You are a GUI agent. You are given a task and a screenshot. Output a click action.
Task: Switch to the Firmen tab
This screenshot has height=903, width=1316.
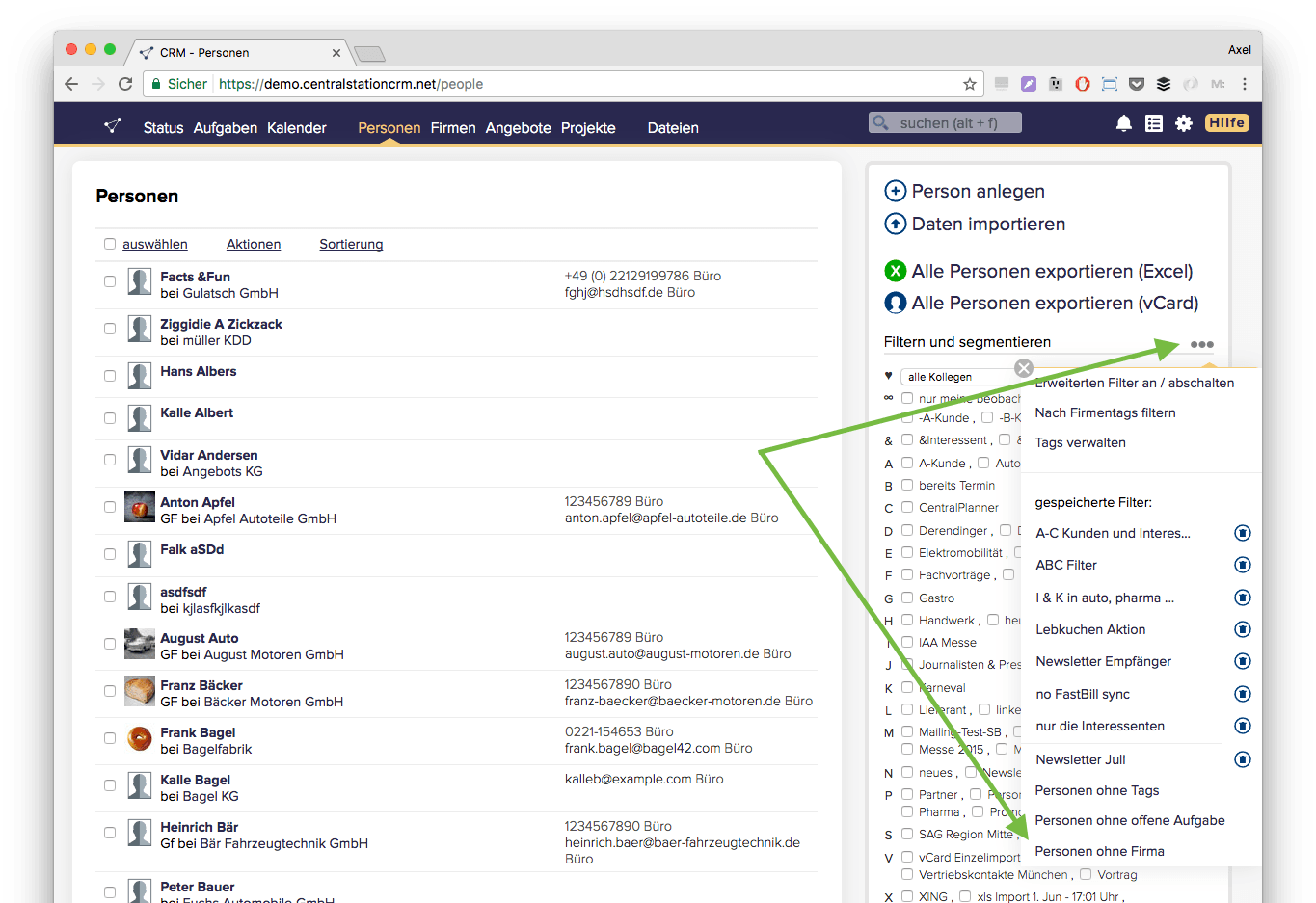pos(453,128)
